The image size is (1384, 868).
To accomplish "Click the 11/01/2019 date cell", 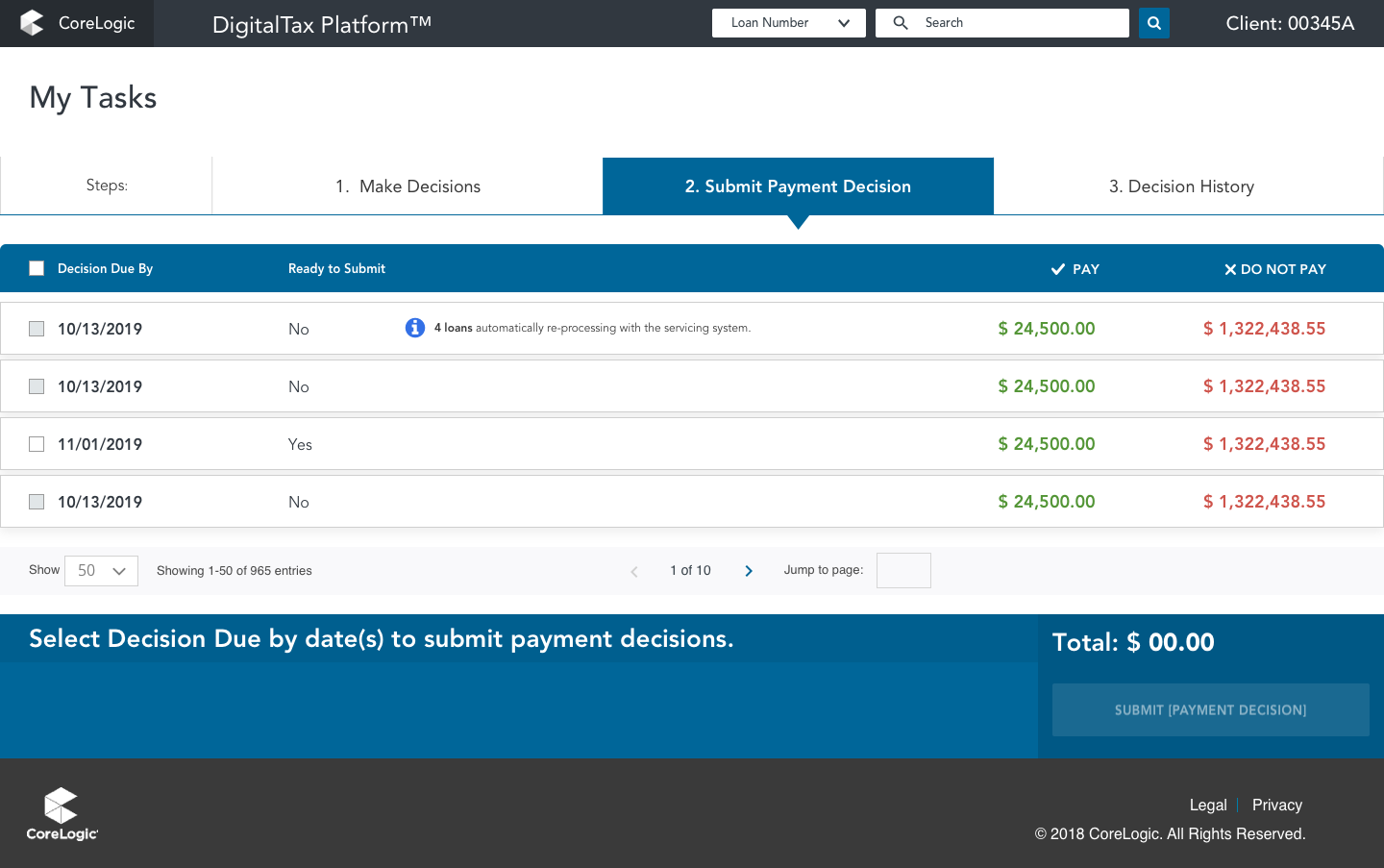I will click(100, 444).
